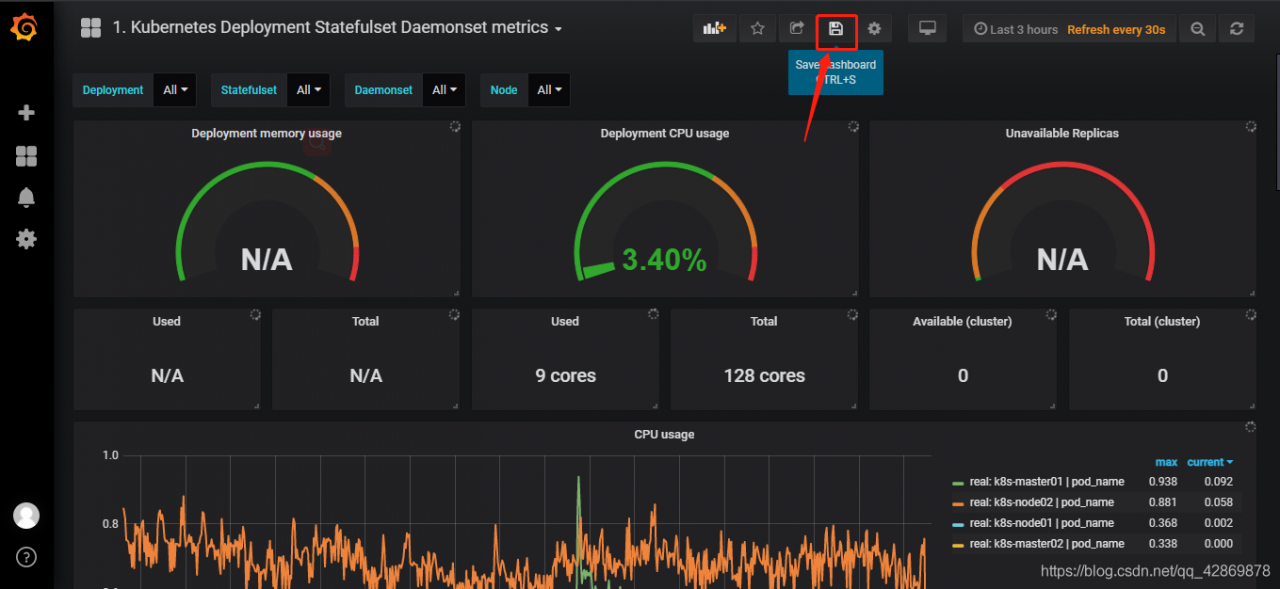Screen dimensions: 1280x589
Task: Click the Add panel toolbar icon
Action: tap(714, 29)
